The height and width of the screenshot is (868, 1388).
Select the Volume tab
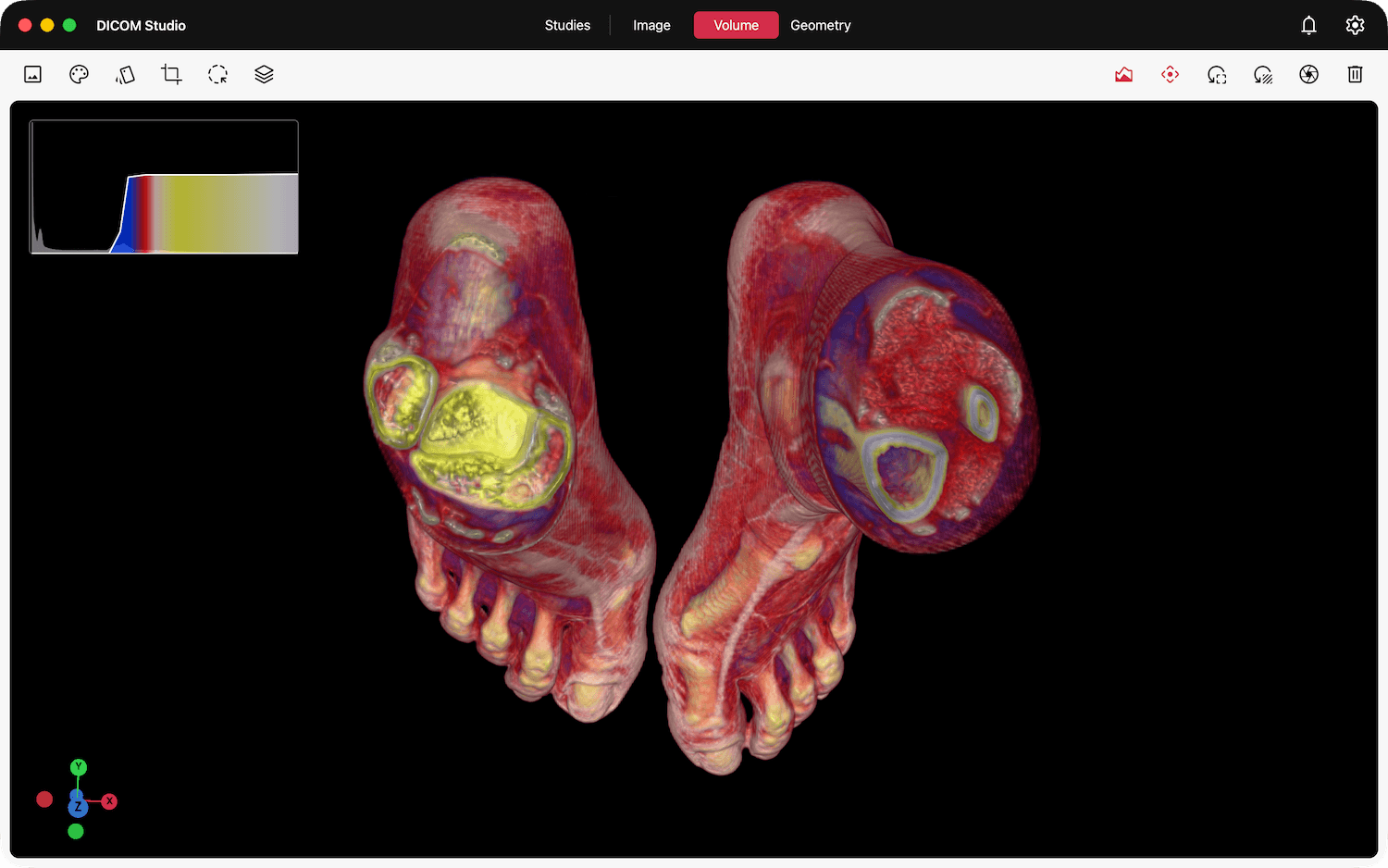click(737, 25)
